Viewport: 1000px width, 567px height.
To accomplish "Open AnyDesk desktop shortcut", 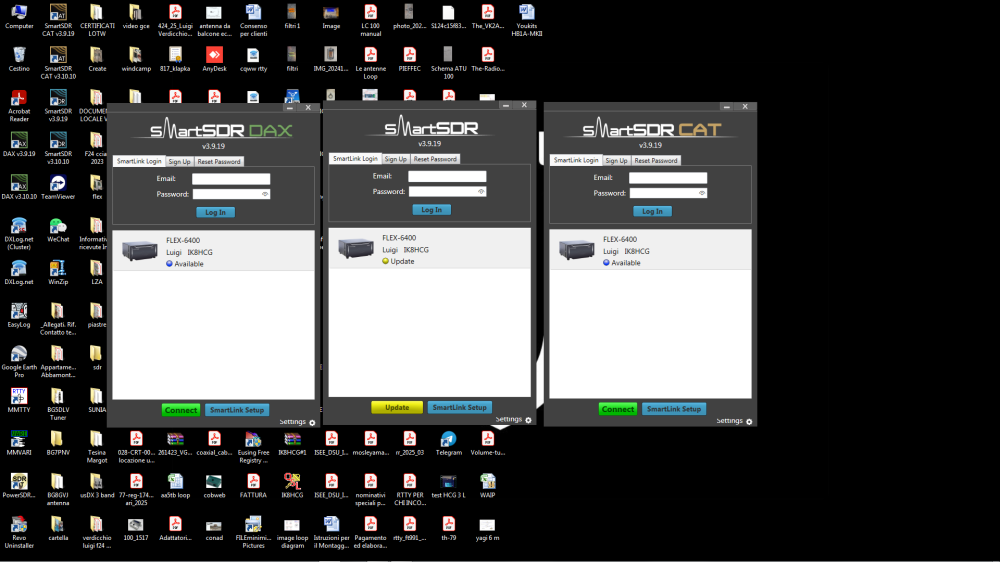I will (214, 59).
